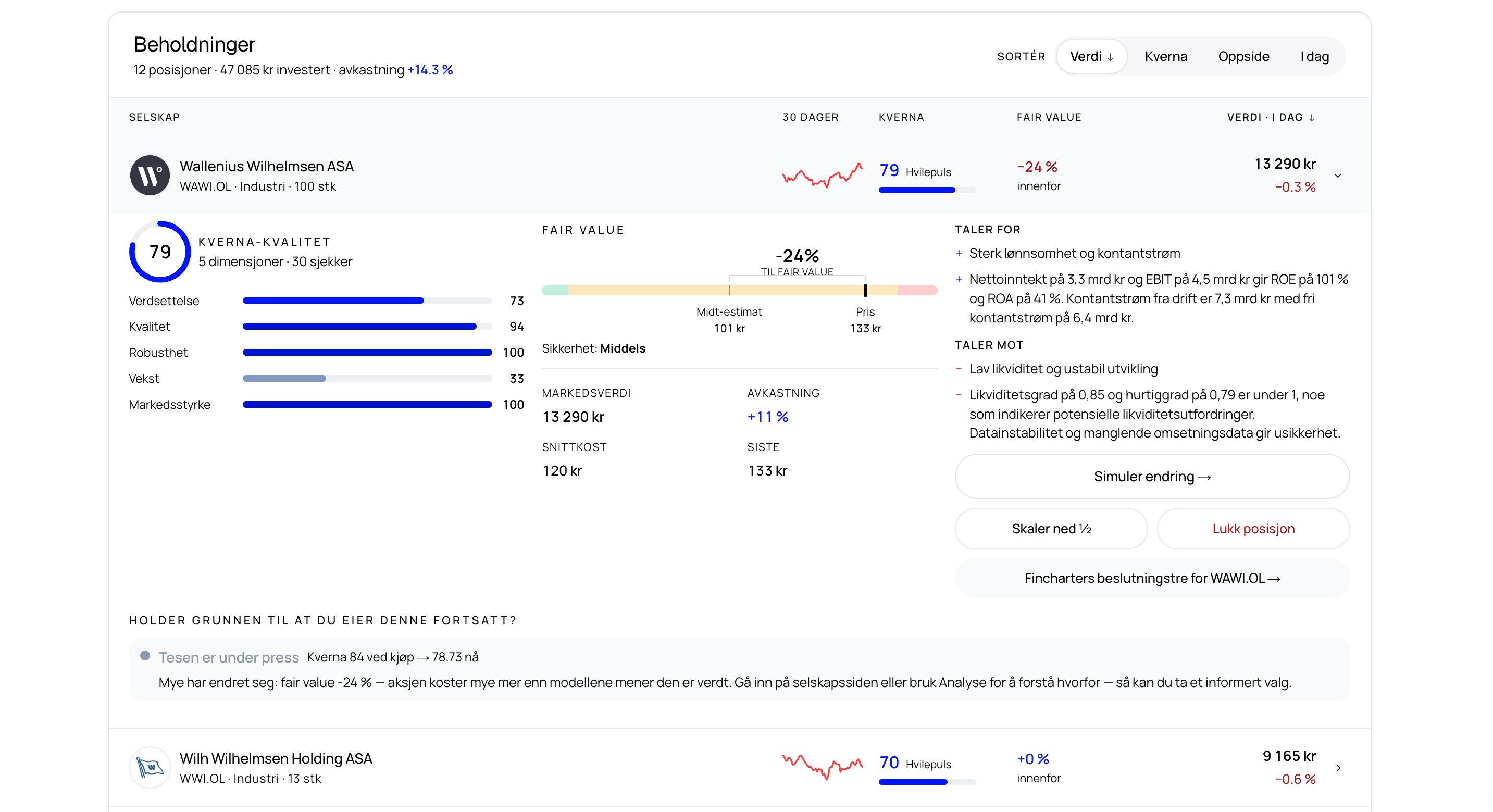Click the +11 % Avkastning value

pyautogui.click(x=768, y=417)
